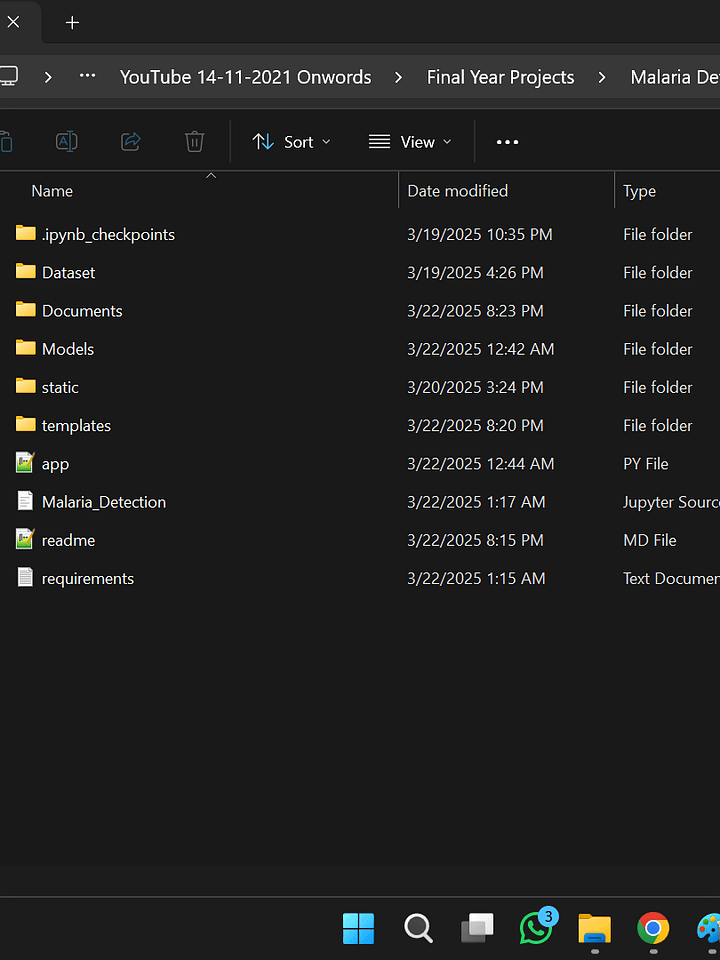Click the Rename toolbar icon
This screenshot has width=720, height=960.
pyautogui.click(x=66, y=141)
